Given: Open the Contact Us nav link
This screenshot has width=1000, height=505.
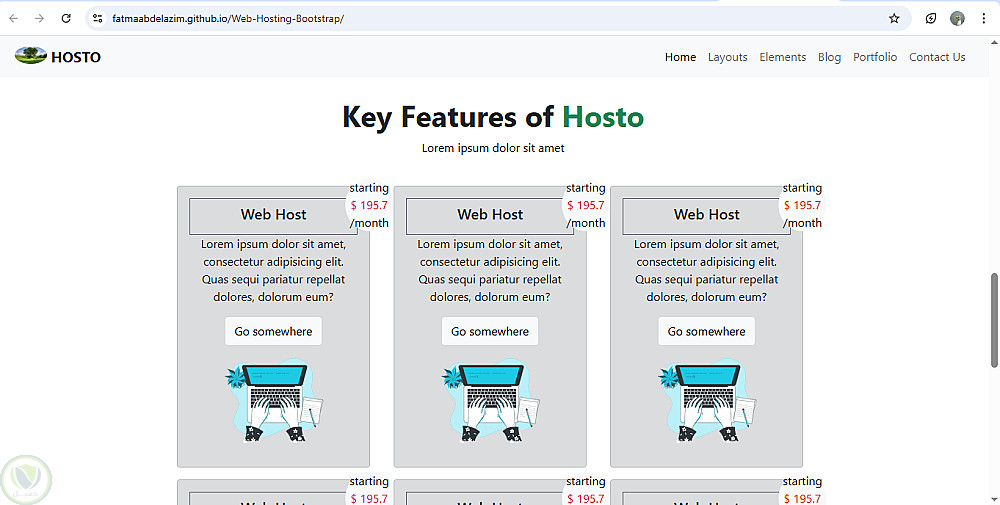Looking at the screenshot, I should [x=937, y=57].
